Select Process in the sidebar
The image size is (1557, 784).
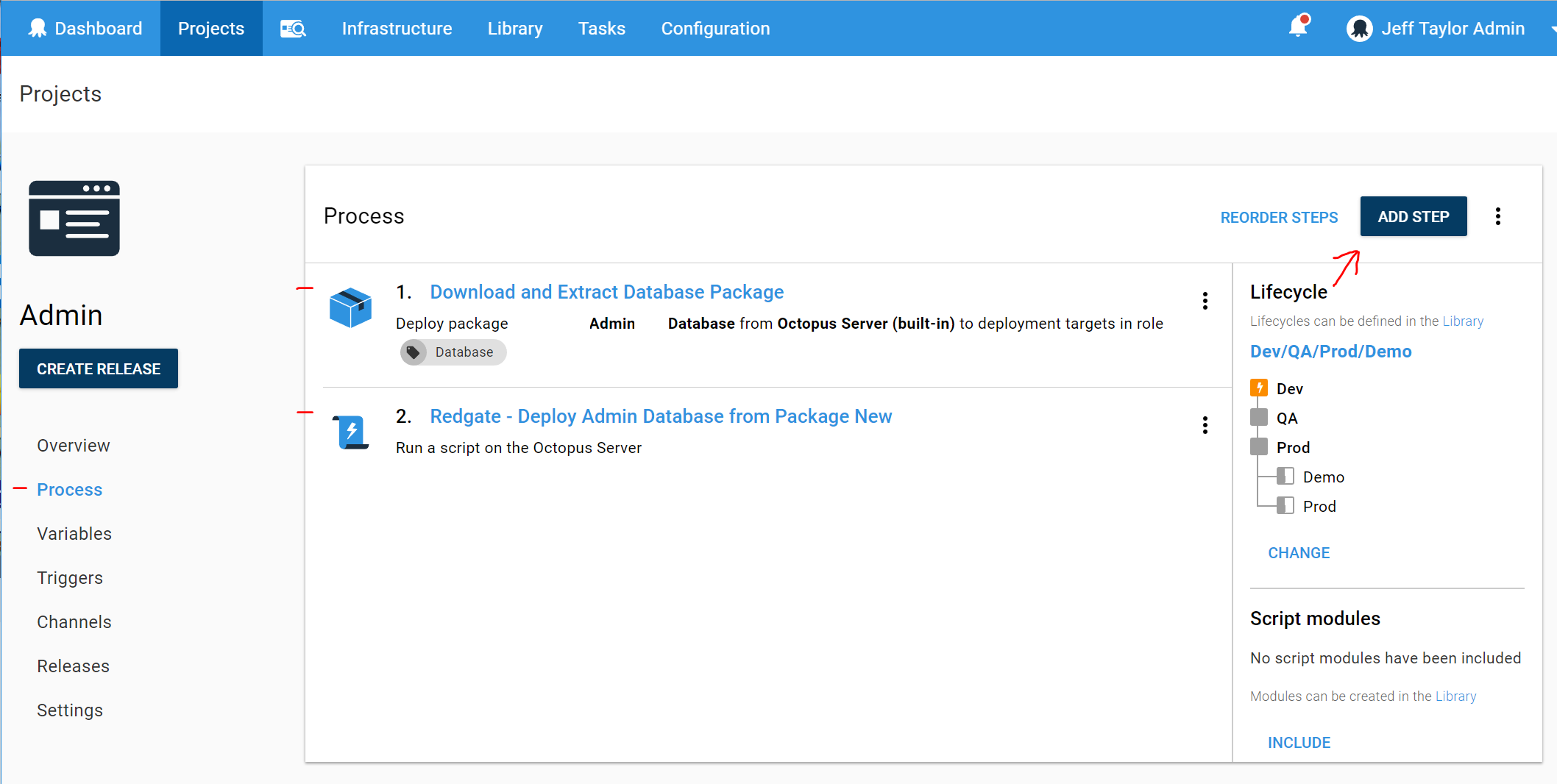click(70, 490)
